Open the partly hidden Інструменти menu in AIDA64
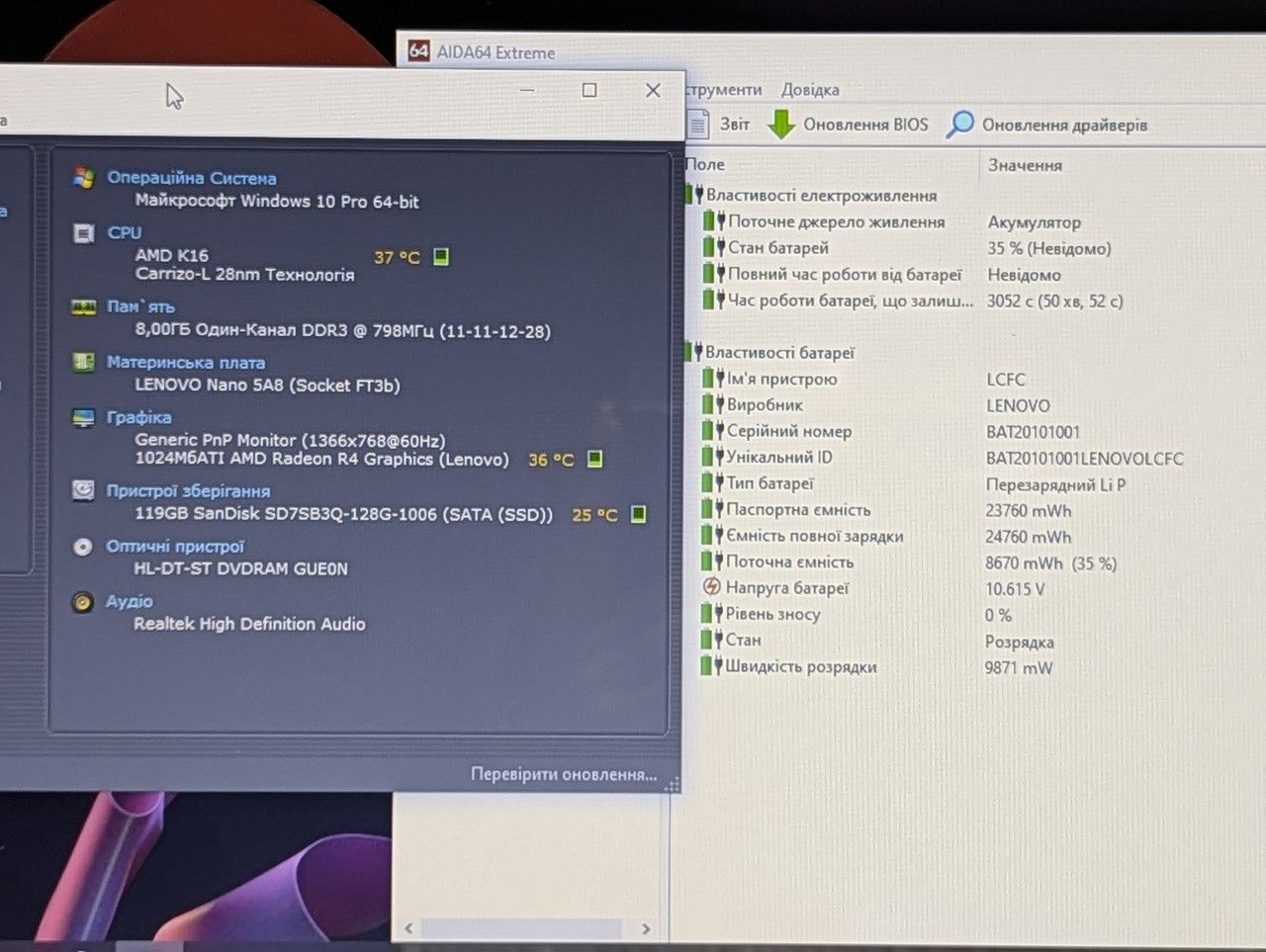 (724, 89)
